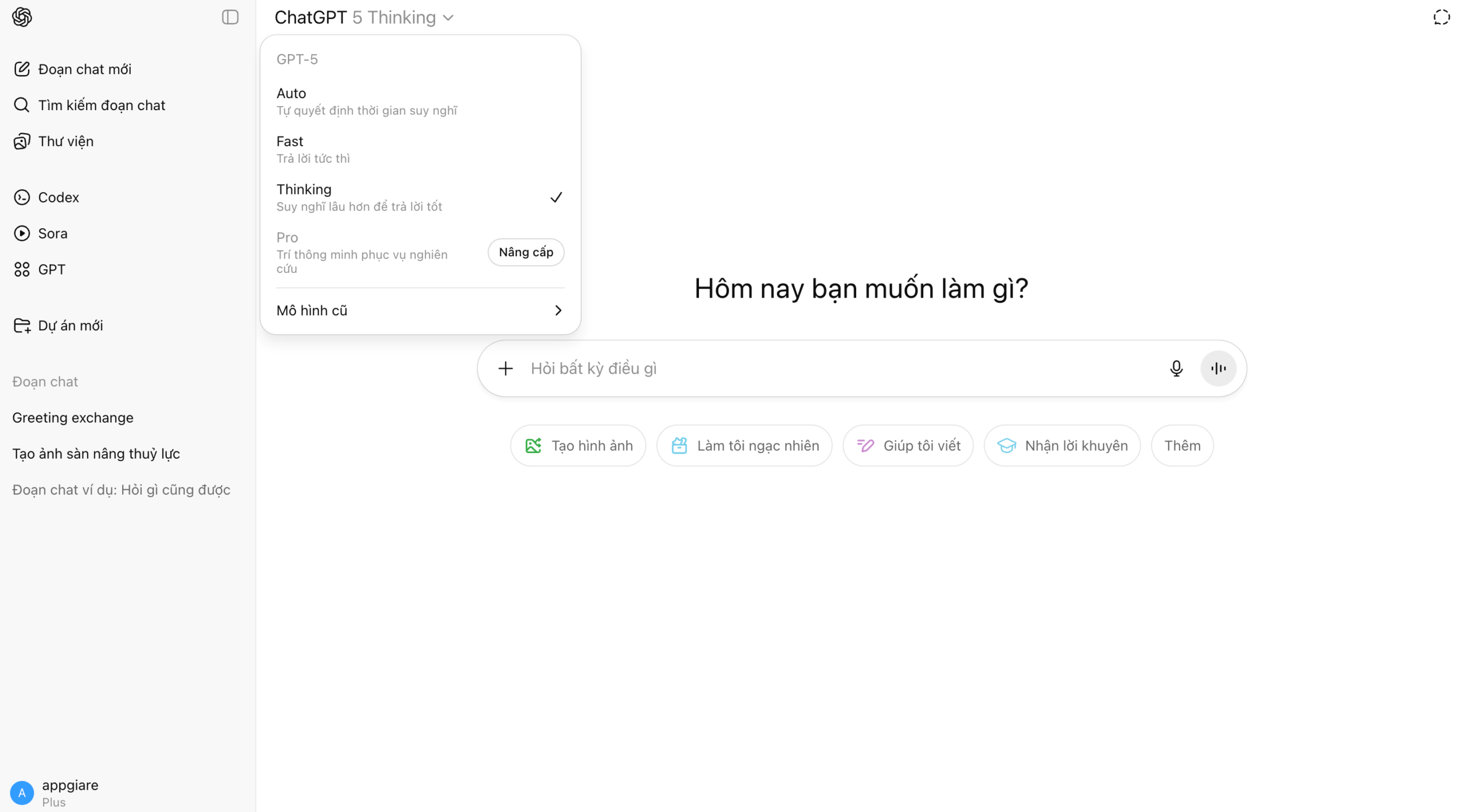
Task: Click the ChatGPT logo icon
Action: (22, 17)
